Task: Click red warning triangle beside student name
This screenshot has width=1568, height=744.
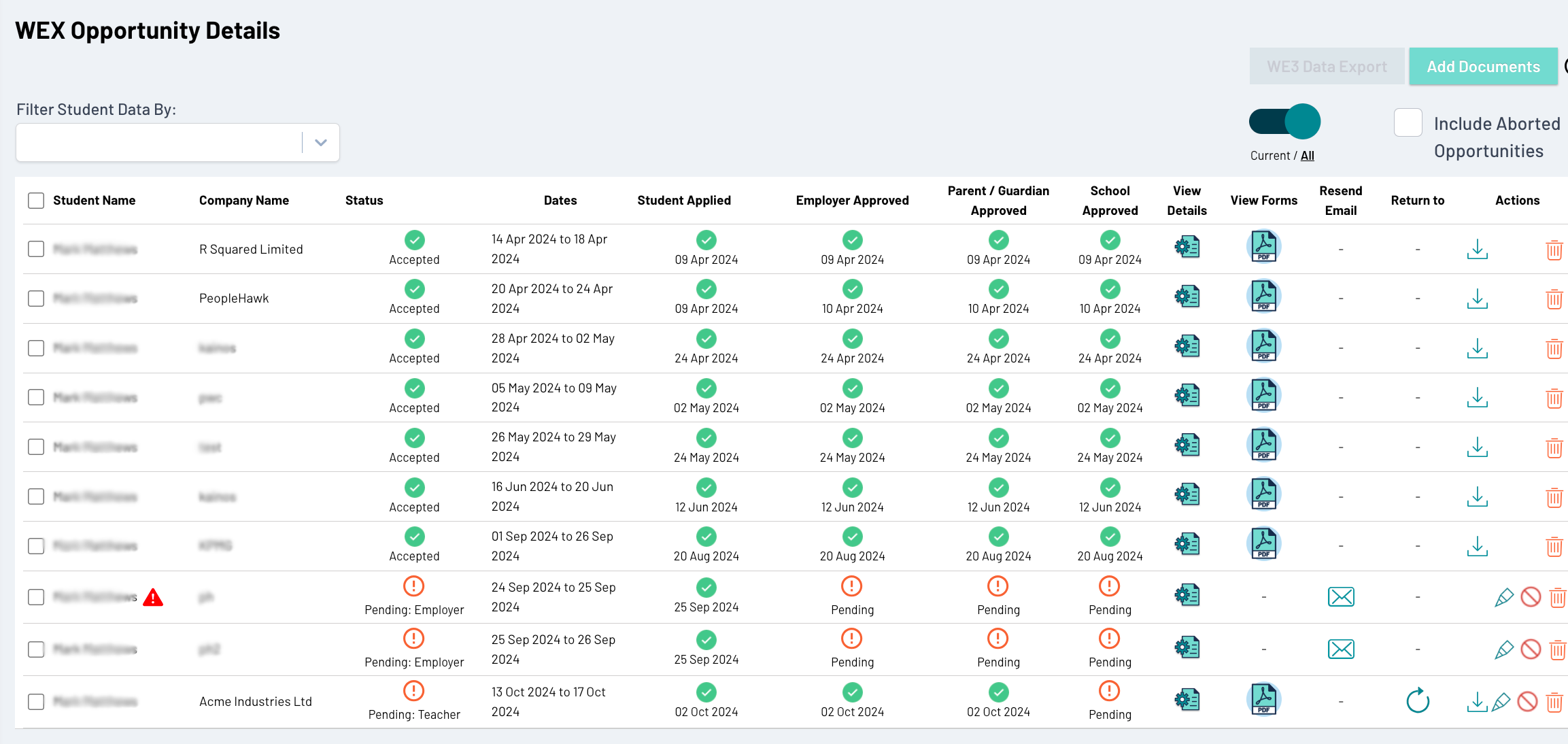Action: pyautogui.click(x=153, y=598)
